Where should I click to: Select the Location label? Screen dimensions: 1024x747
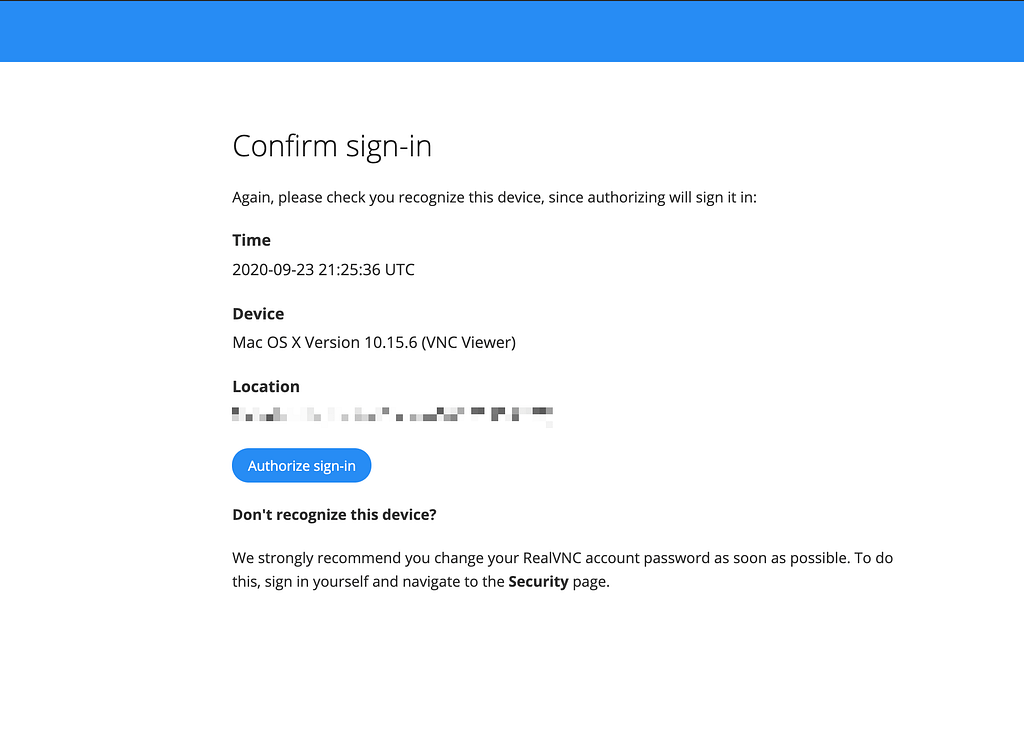pyautogui.click(x=266, y=387)
